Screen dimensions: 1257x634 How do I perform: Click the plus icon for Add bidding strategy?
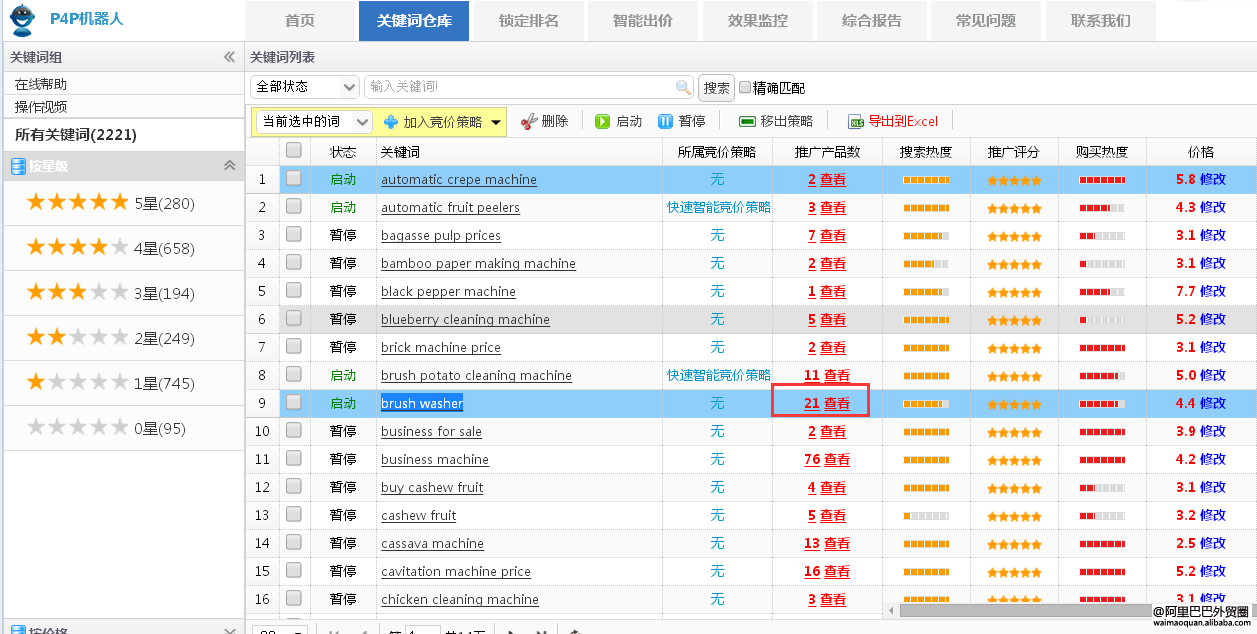[x=391, y=122]
